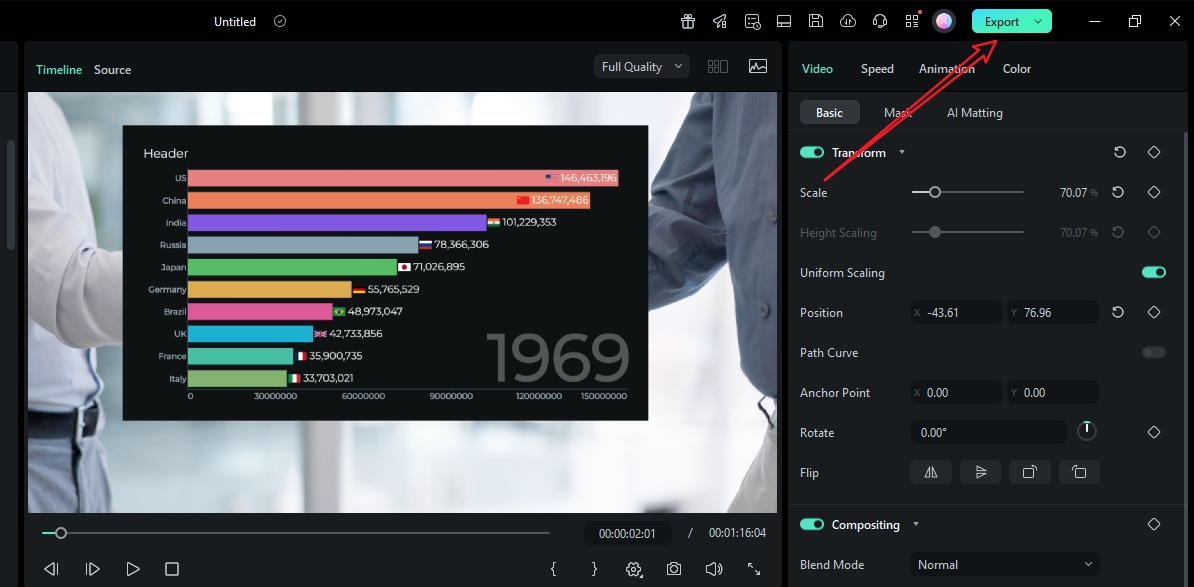
Task: Mark in point with left brace icon
Action: point(553,569)
